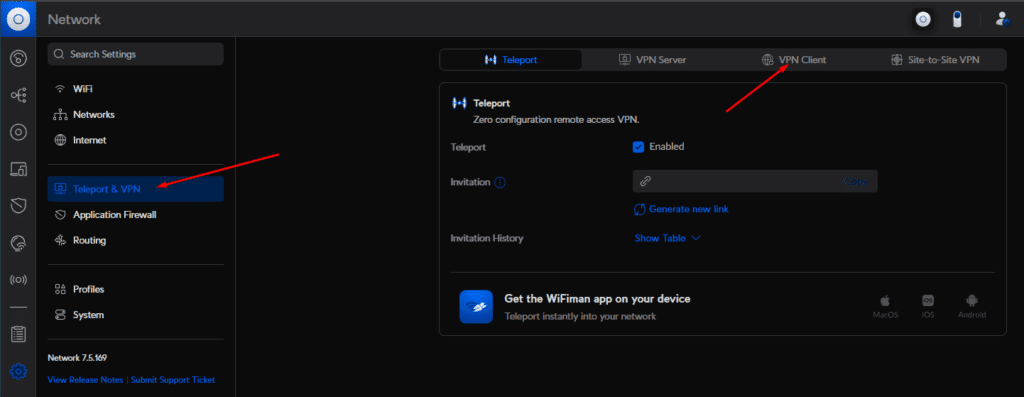This screenshot has width=1024, height=397.
Task: Open the WiFi insights icon in sidebar
Action: tap(18, 244)
